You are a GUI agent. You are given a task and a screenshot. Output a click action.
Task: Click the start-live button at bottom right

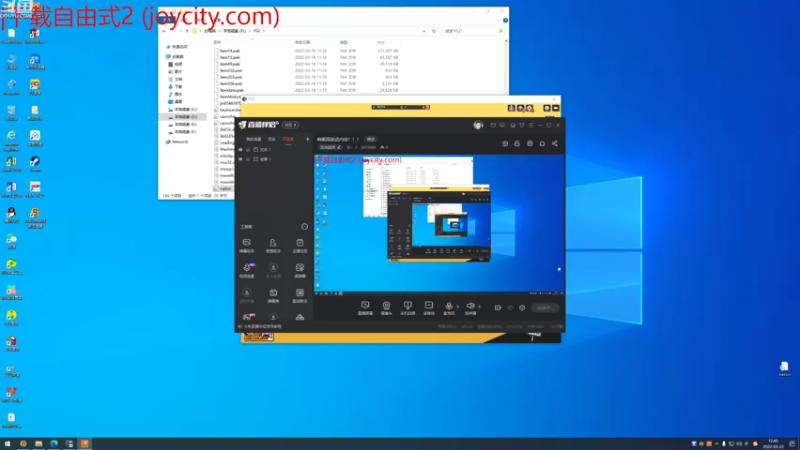point(544,308)
